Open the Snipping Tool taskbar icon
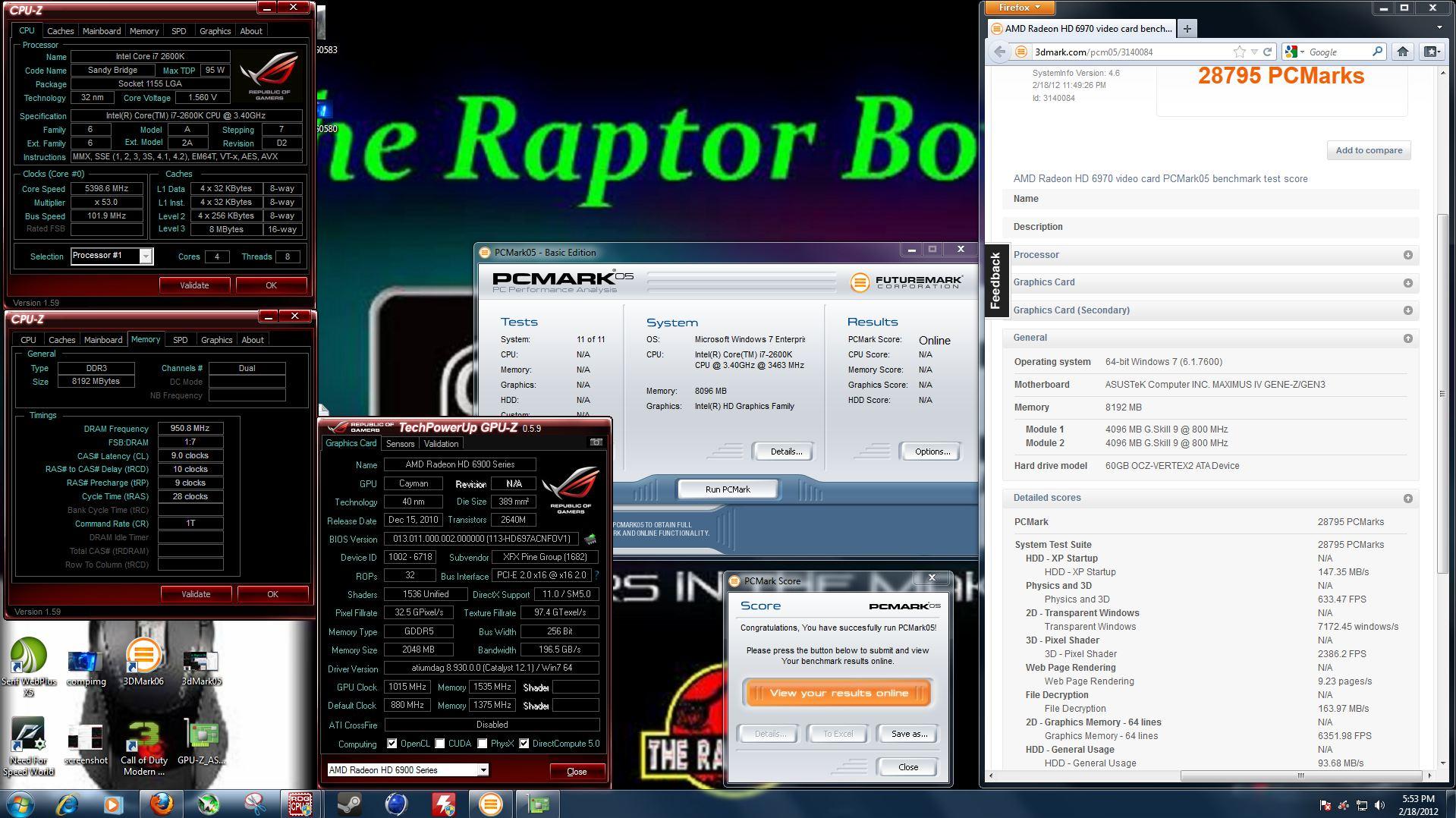This screenshot has height=818, width=1456. pyautogui.click(x=255, y=804)
